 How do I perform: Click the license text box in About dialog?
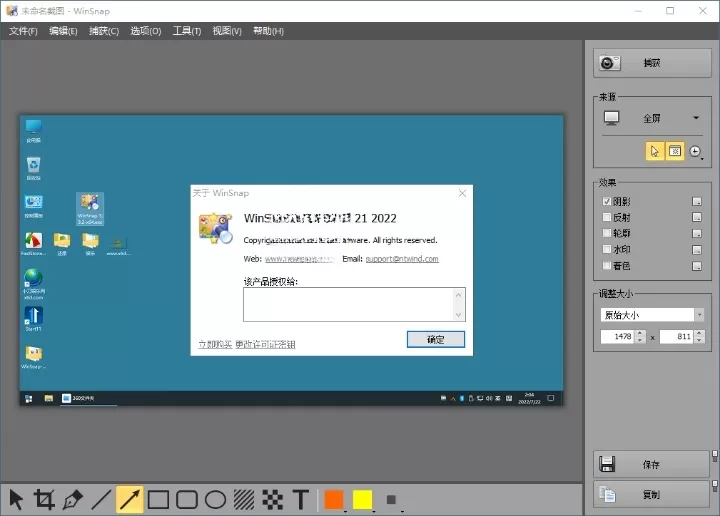(x=349, y=304)
